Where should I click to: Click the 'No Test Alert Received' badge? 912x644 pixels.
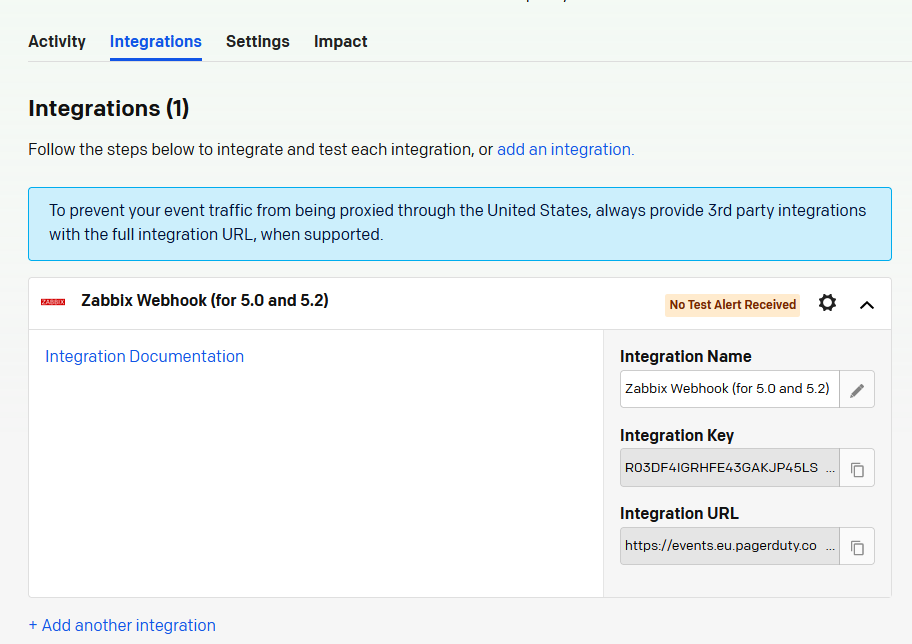(x=733, y=305)
